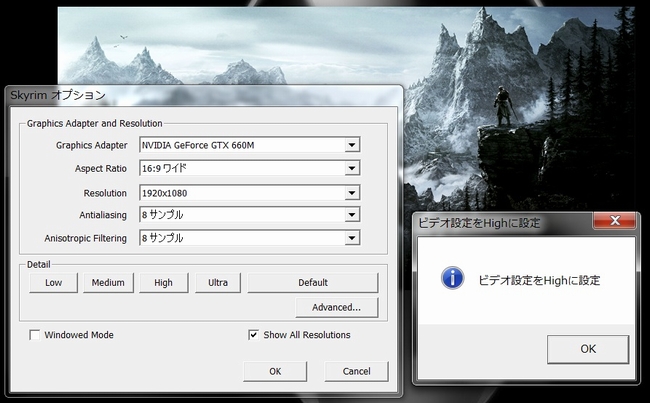The height and width of the screenshot is (403, 650).
Task: Expand the Antialiasing dropdown arrow
Action: (352, 215)
